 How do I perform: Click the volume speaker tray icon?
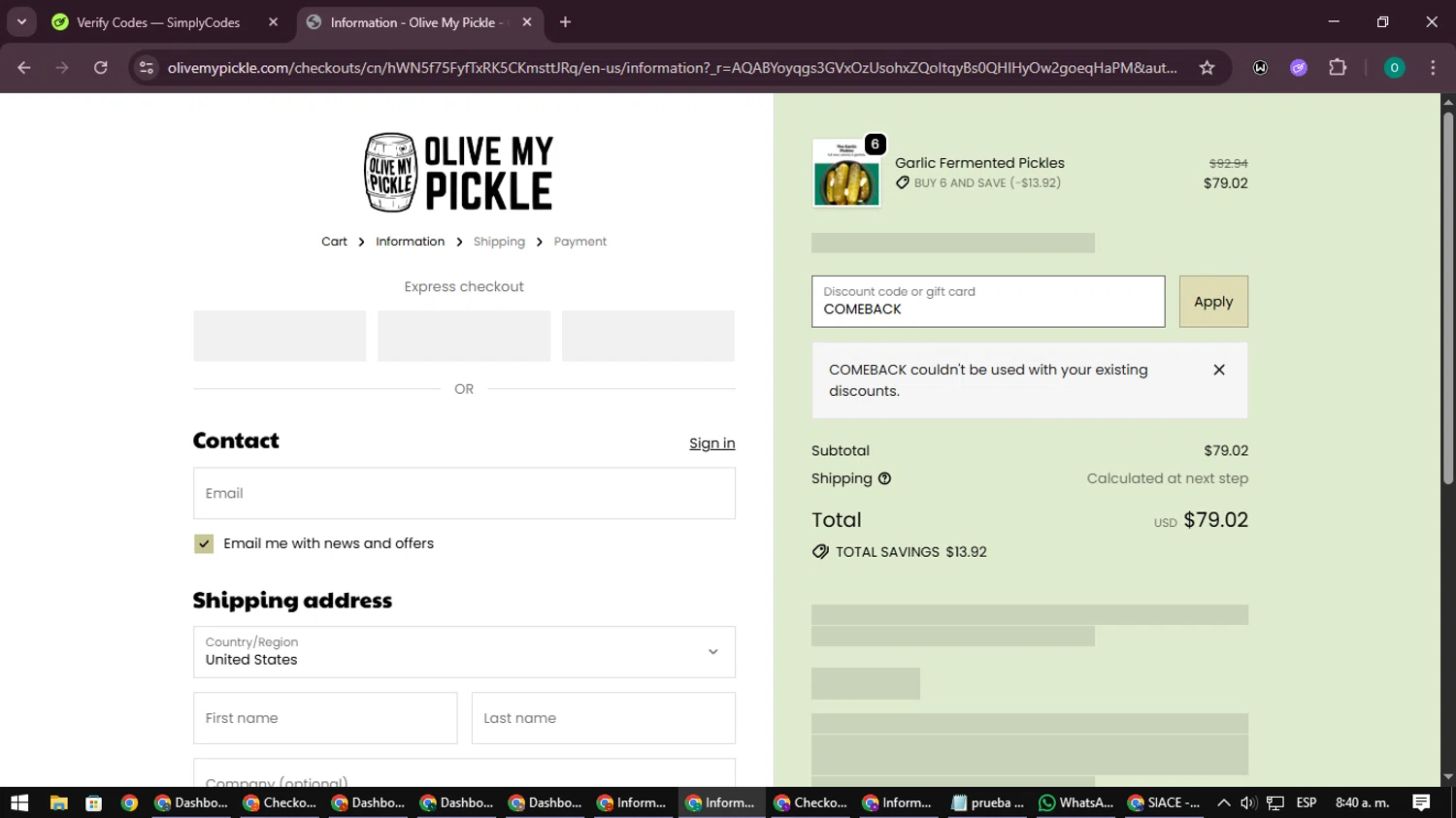1248,802
